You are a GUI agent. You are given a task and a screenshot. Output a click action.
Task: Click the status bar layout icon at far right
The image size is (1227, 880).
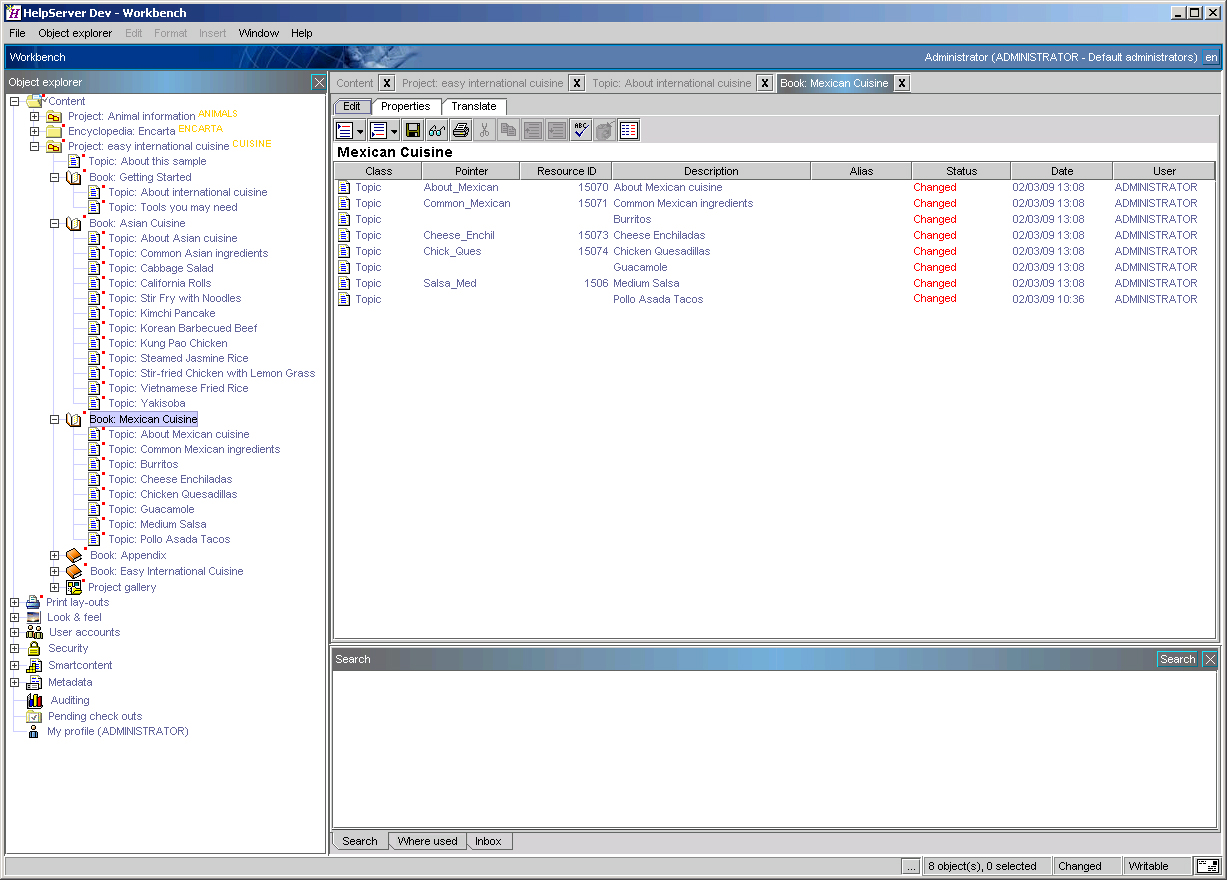[x=1207, y=866]
